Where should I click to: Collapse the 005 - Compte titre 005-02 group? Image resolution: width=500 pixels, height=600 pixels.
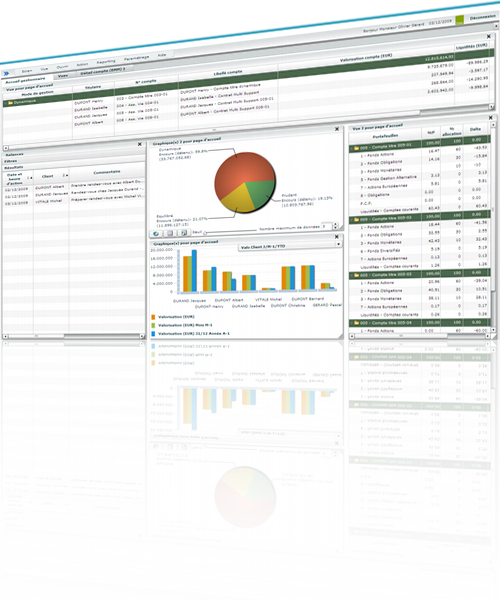point(352,220)
